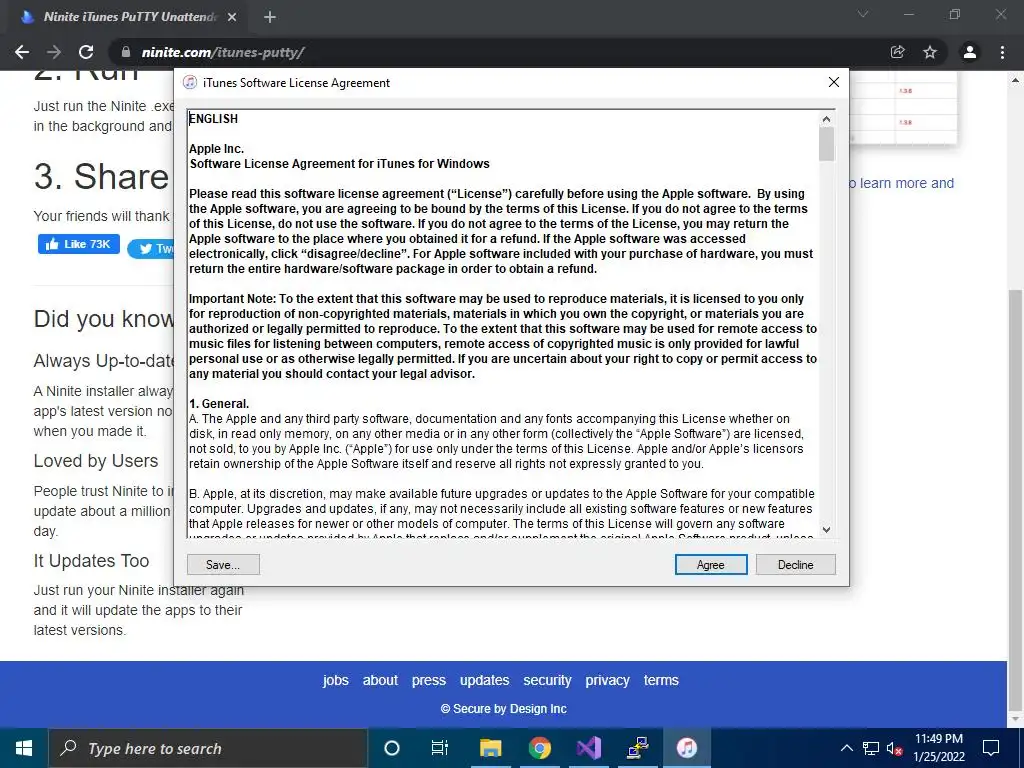
Task: Open the security footer link
Action: pos(547,680)
